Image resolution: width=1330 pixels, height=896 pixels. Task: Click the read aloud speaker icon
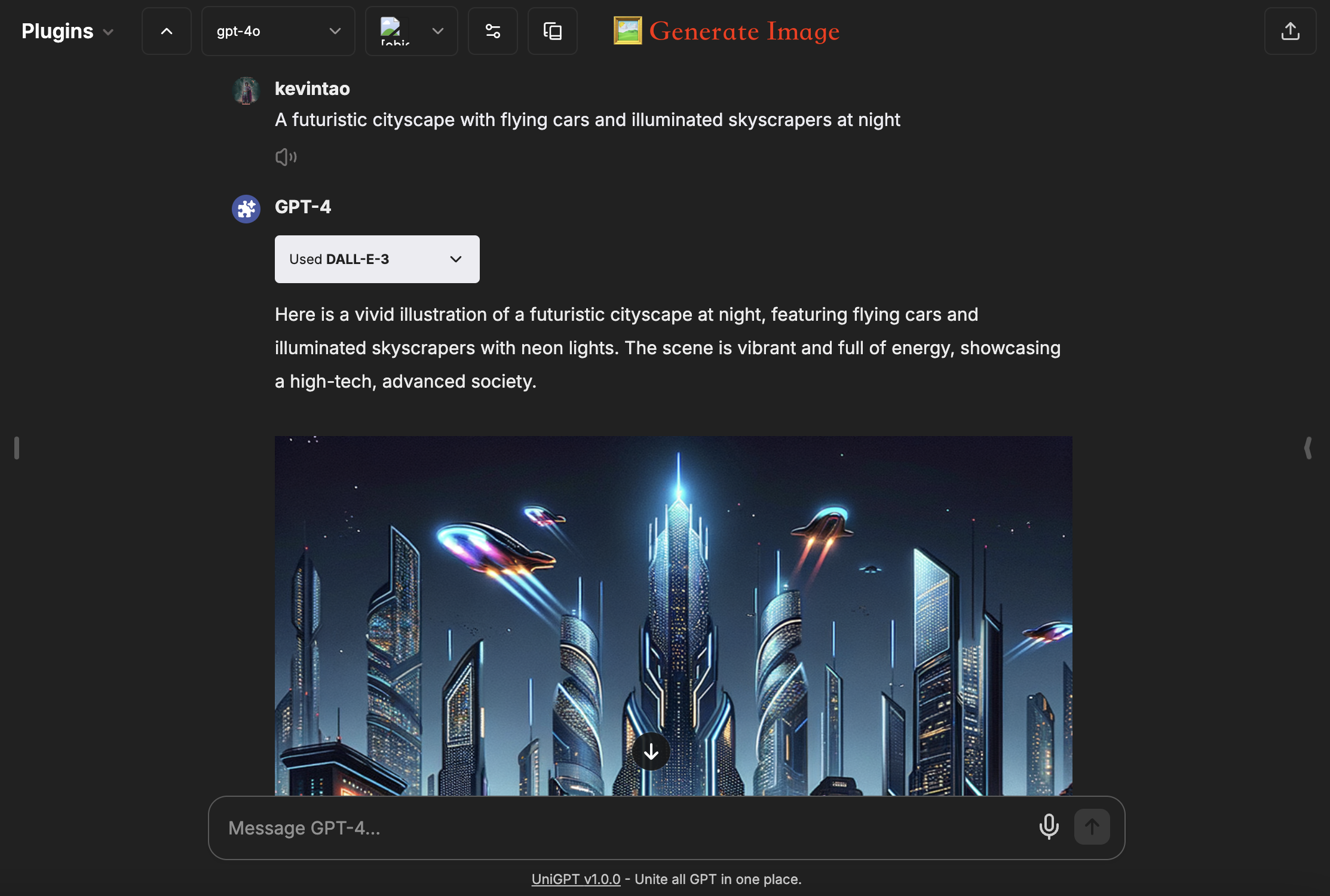click(x=286, y=157)
